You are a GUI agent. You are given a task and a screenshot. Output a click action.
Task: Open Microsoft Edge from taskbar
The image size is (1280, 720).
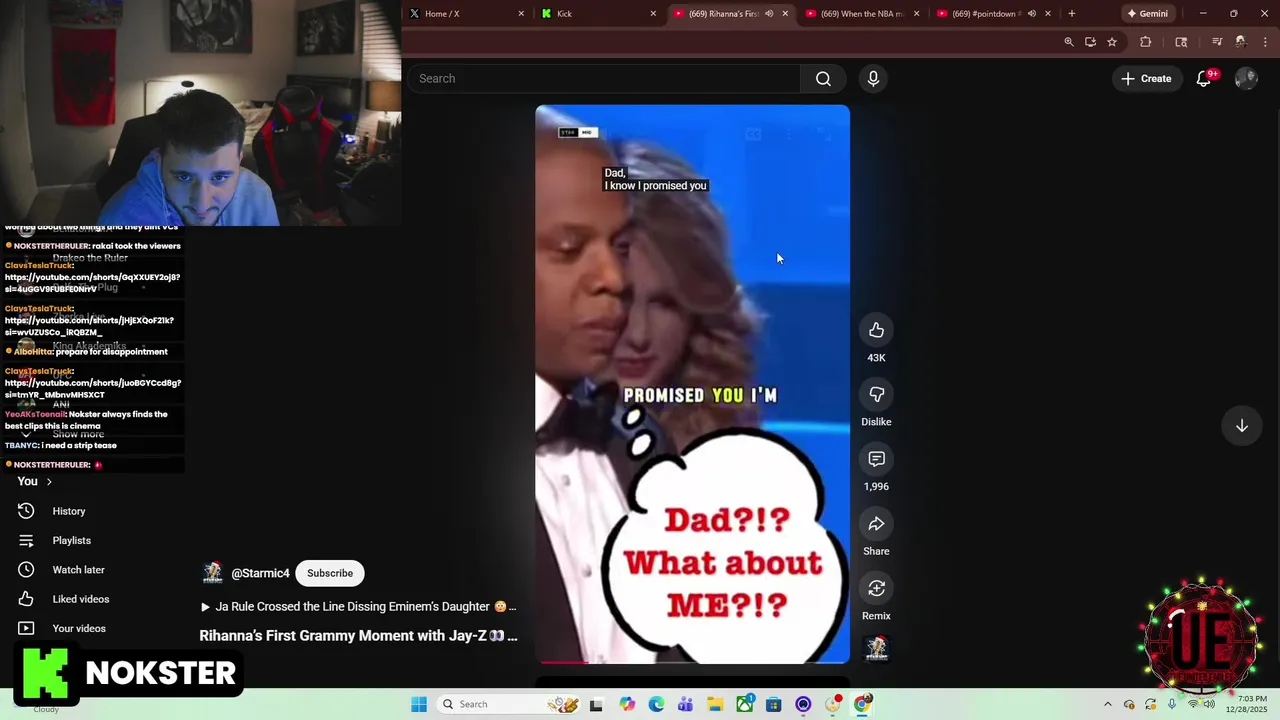point(656,704)
